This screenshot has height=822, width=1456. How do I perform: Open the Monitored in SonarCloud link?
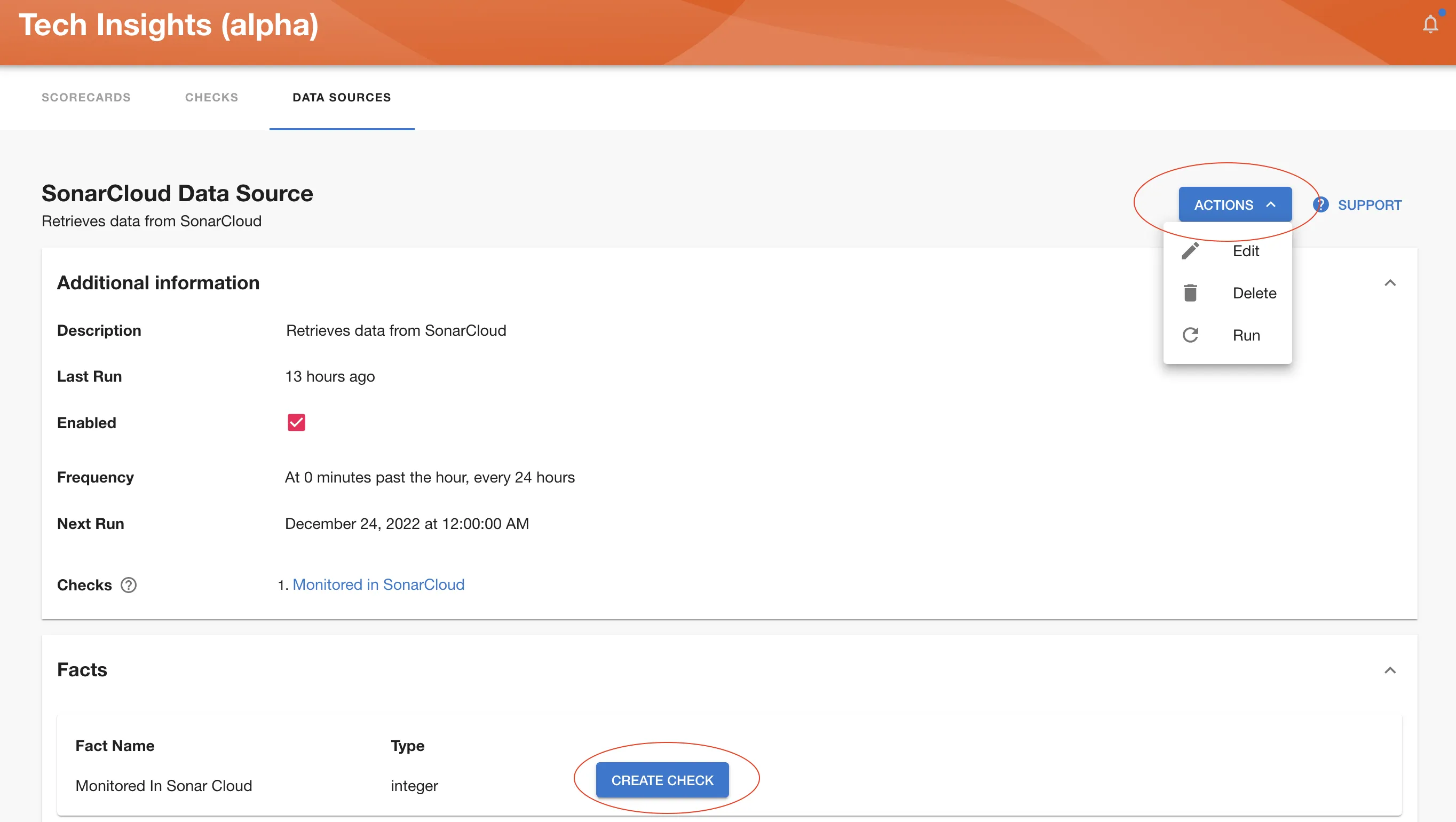click(378, 584)
